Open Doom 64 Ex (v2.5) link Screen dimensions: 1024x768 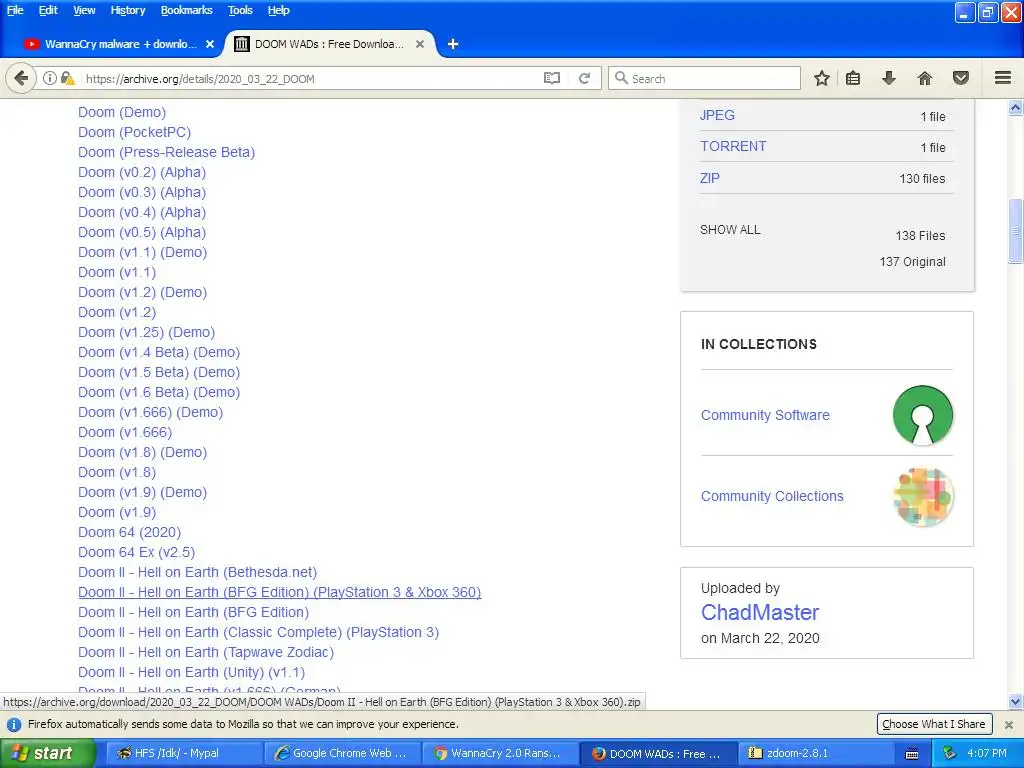[136, 552]
